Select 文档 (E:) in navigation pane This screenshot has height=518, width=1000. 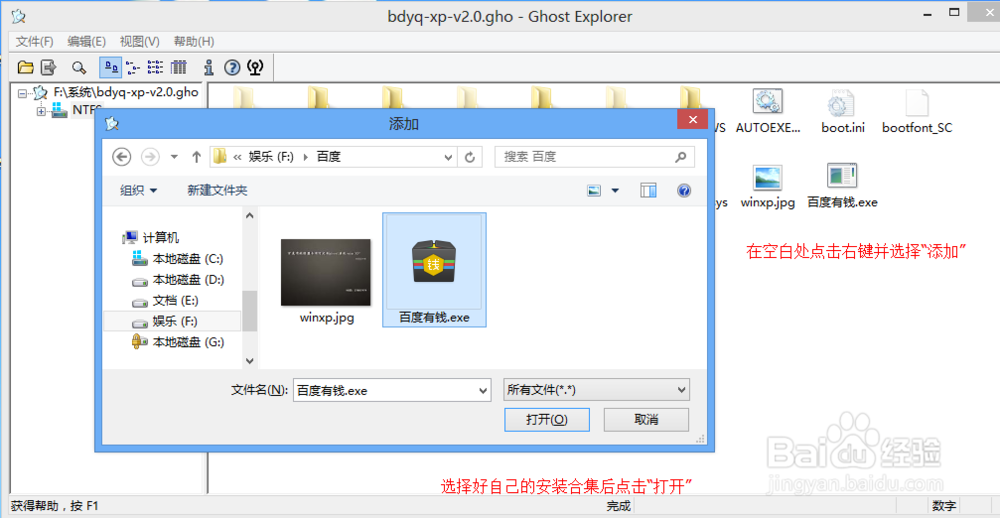pyautogui.click(x=167, y=300)
